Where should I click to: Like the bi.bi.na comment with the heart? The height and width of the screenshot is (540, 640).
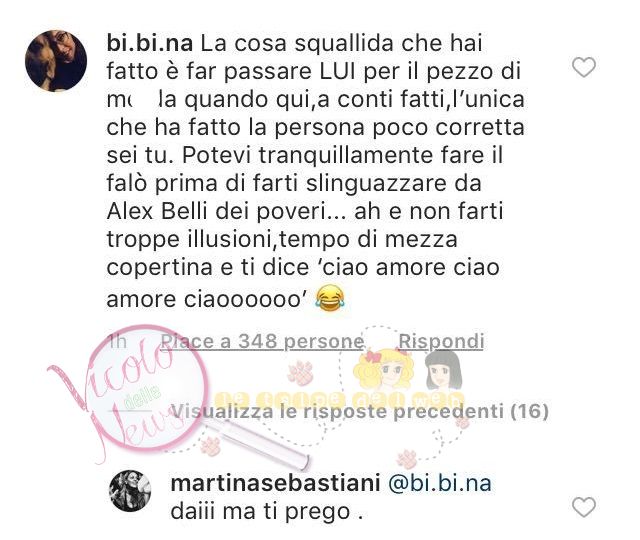(x=584, y=67)
